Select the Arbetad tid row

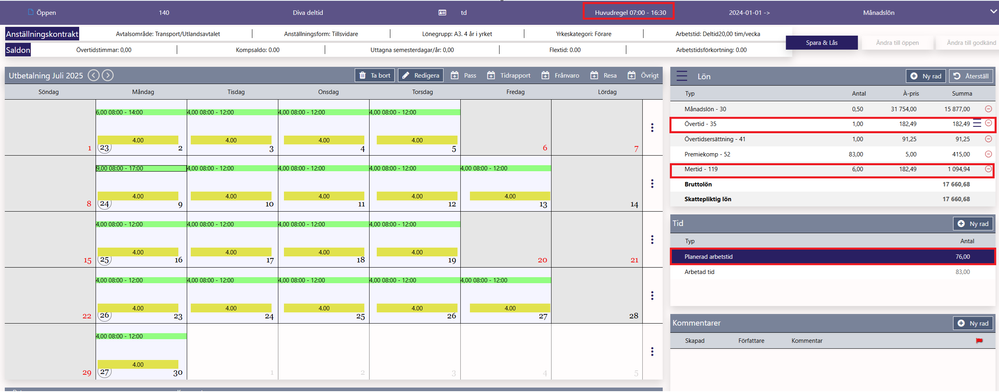pos(833,272)
